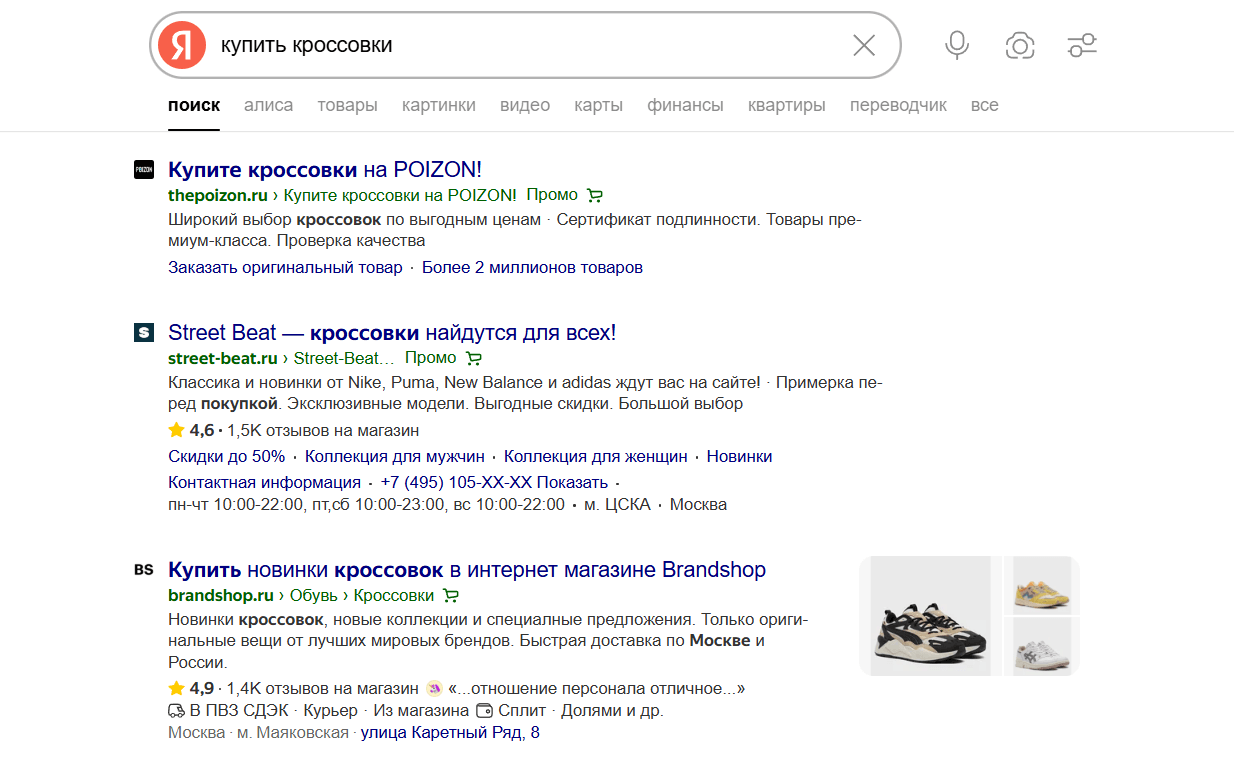Open 'Купите кроссовки на POIZON!' result
The image size is (1234, 757).
(325, 169)
